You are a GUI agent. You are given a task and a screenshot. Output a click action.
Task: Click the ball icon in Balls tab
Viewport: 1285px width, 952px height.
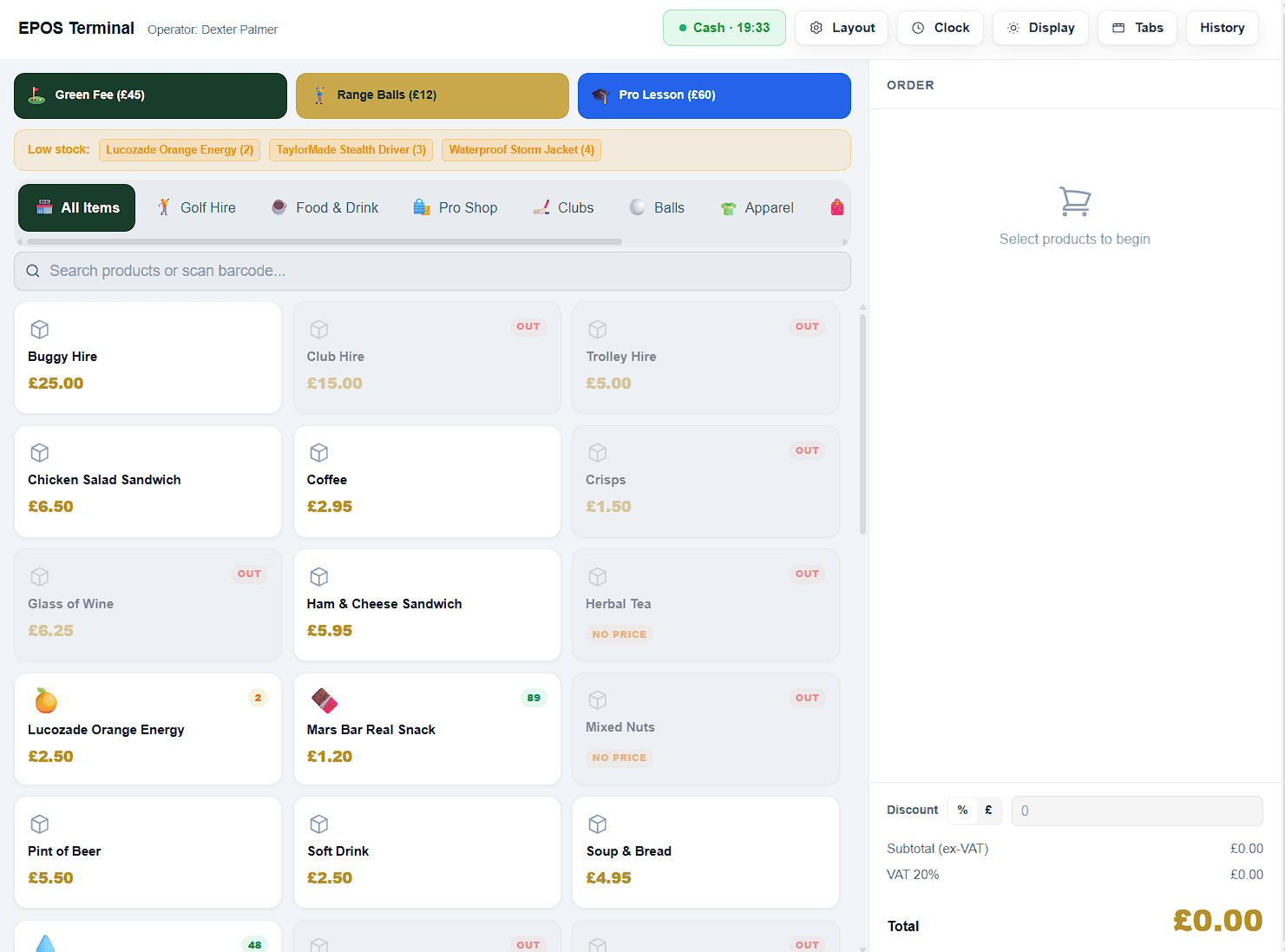pyautogui.click(x=638, y=207)
